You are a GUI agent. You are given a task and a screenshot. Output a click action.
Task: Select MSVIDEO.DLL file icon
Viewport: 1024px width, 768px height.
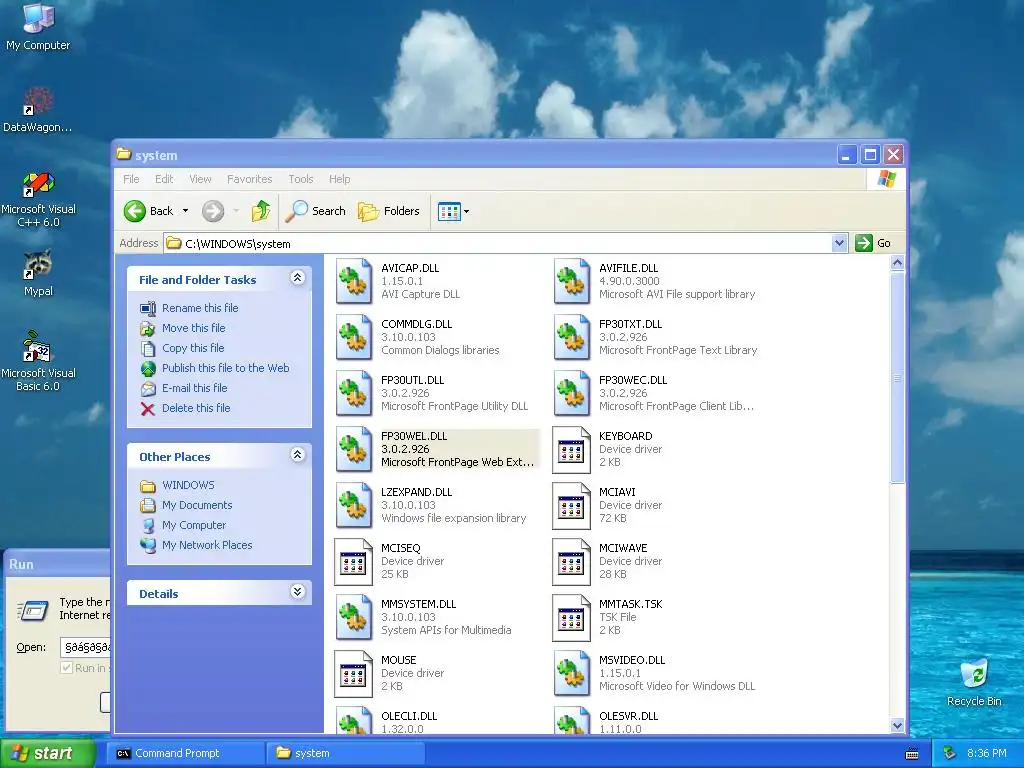[571, 674]
